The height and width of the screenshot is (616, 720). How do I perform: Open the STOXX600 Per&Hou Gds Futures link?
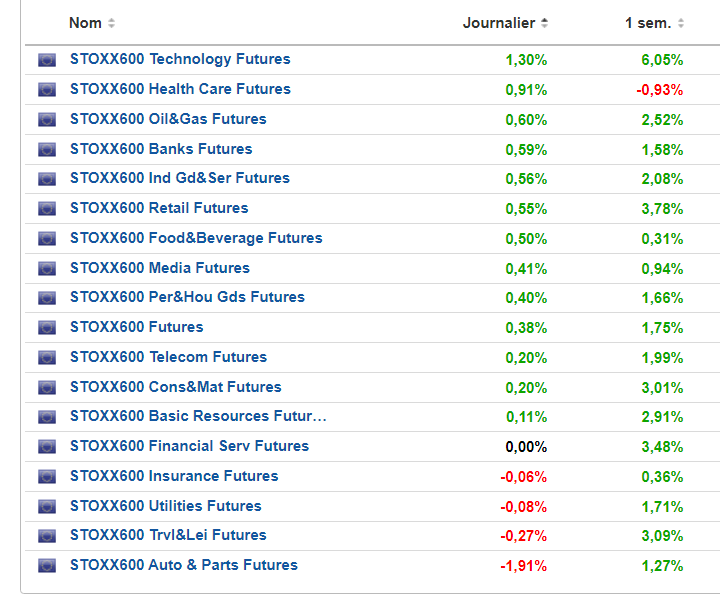click(187, 297)
